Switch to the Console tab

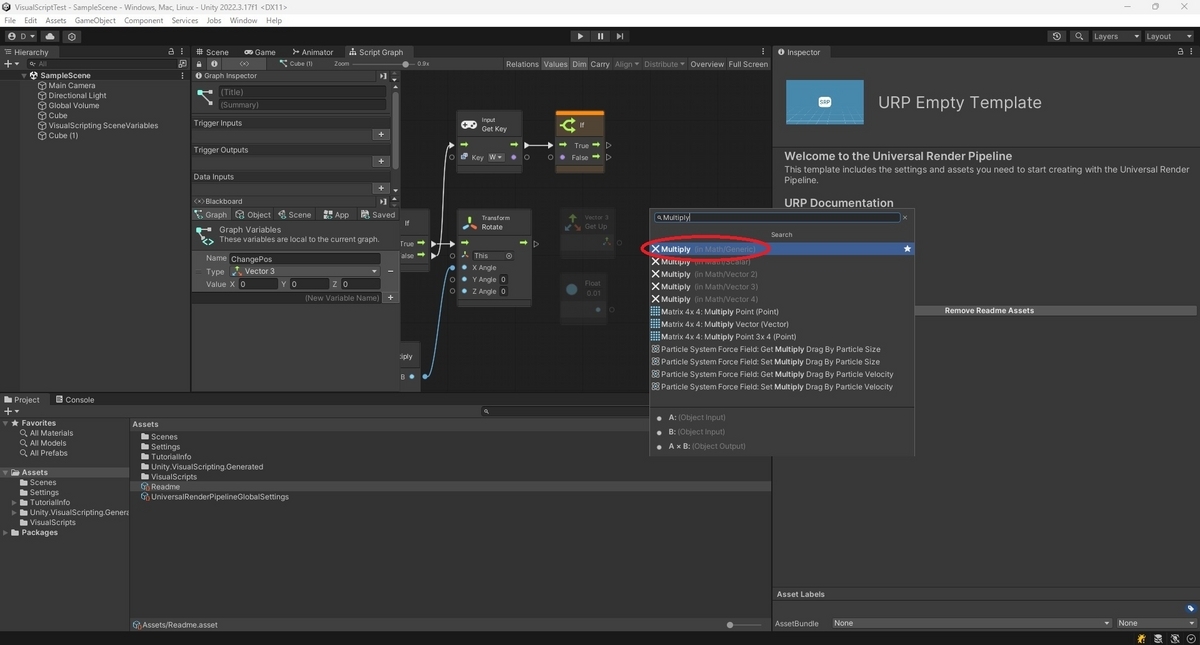click(74, 399)
